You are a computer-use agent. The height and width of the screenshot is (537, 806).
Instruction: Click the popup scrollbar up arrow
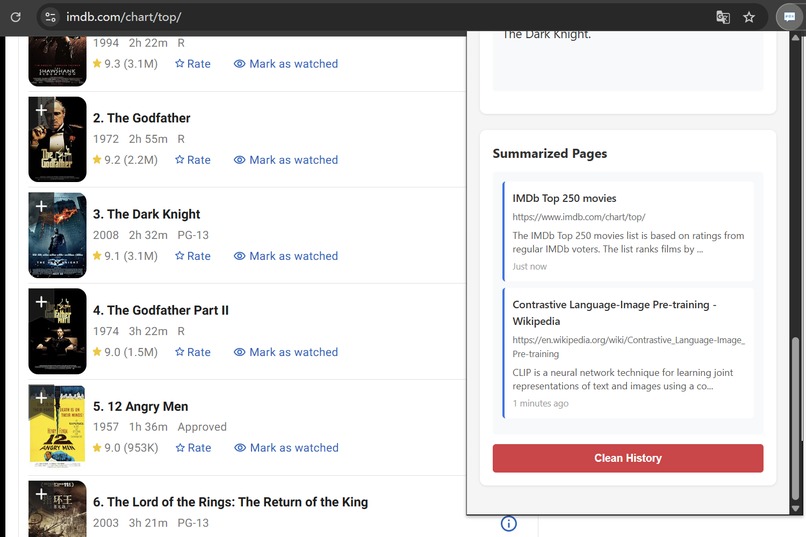[x=796, y=38]
